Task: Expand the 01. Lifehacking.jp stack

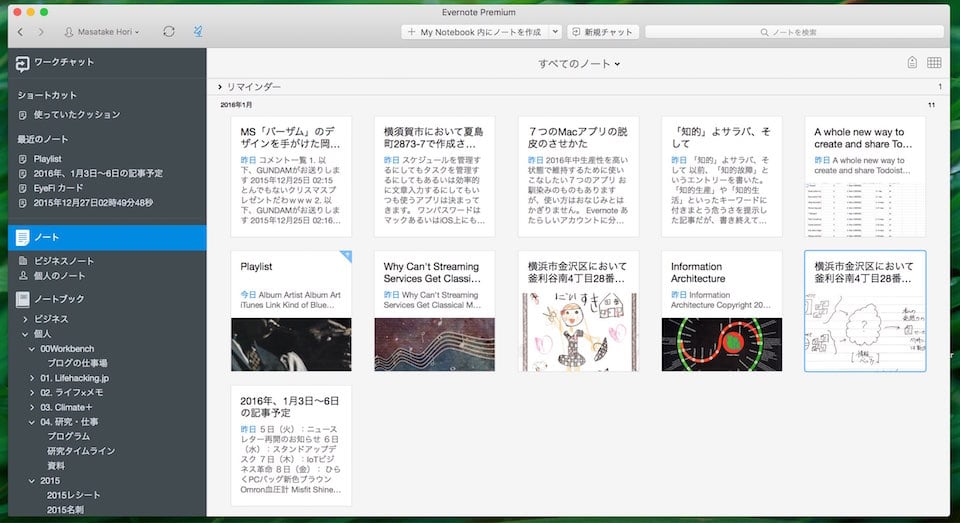Action: 32,378
